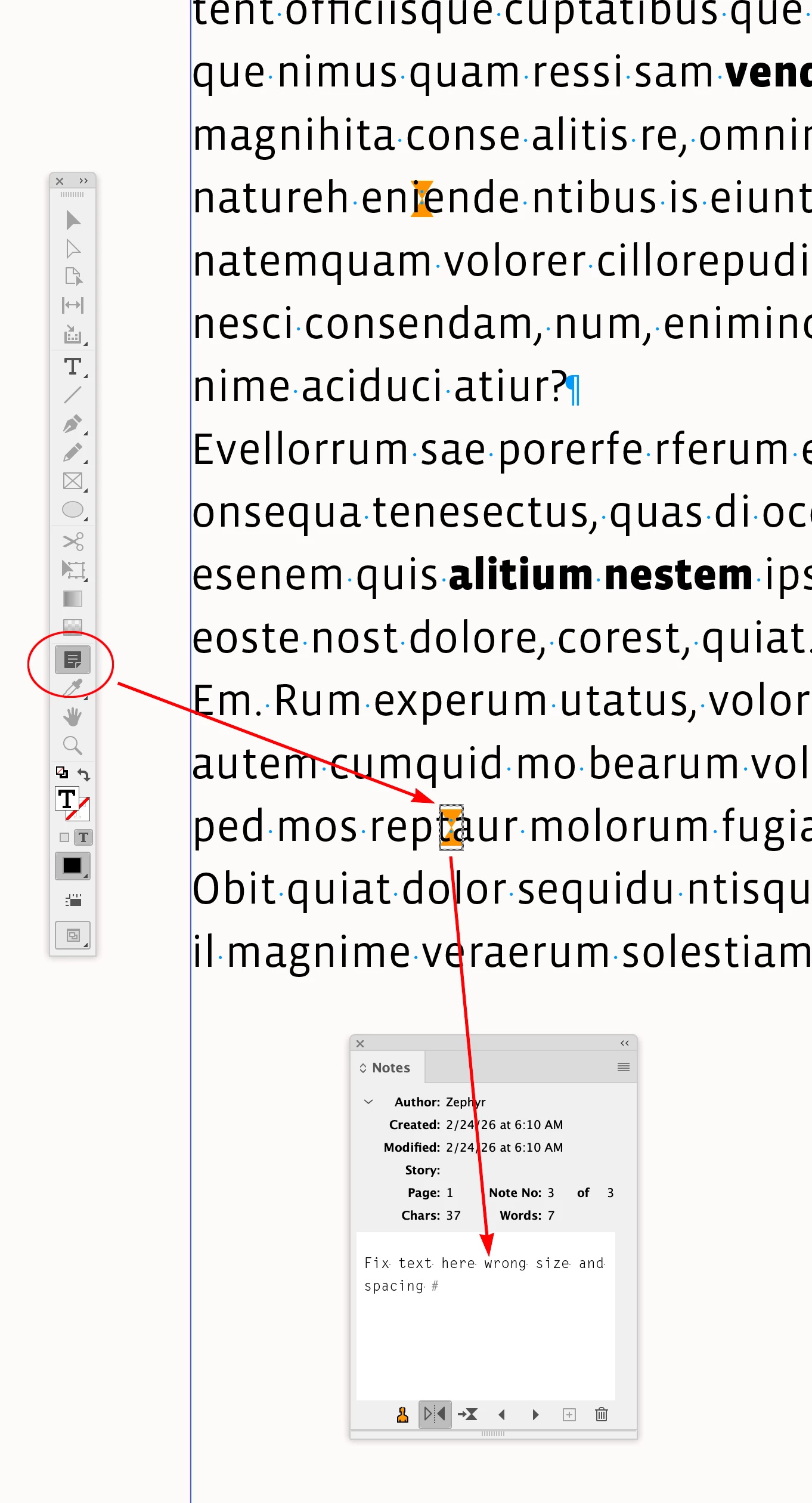This screenshot has width=812, height=1503.
Task: Collapse the toolbox using double arrows
Action: click(x=83, y=181)
